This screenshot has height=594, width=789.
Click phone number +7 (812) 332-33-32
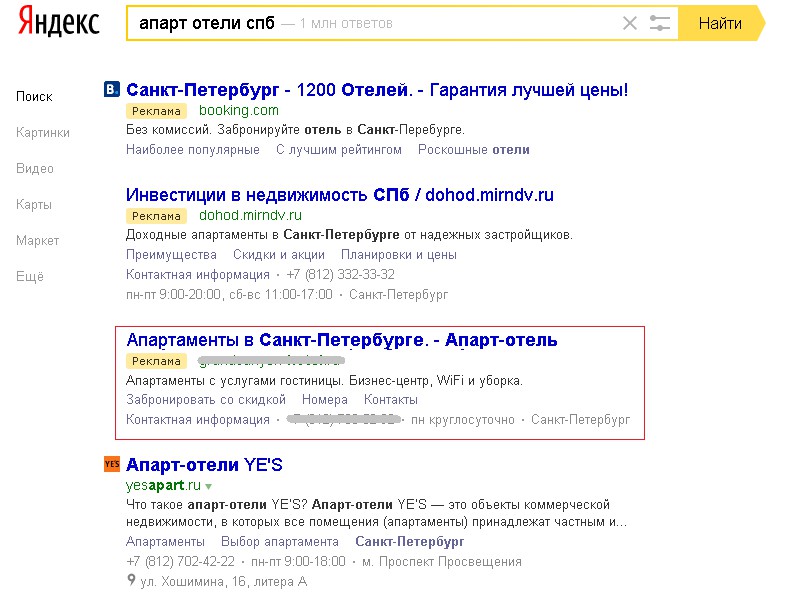[341, 274]
